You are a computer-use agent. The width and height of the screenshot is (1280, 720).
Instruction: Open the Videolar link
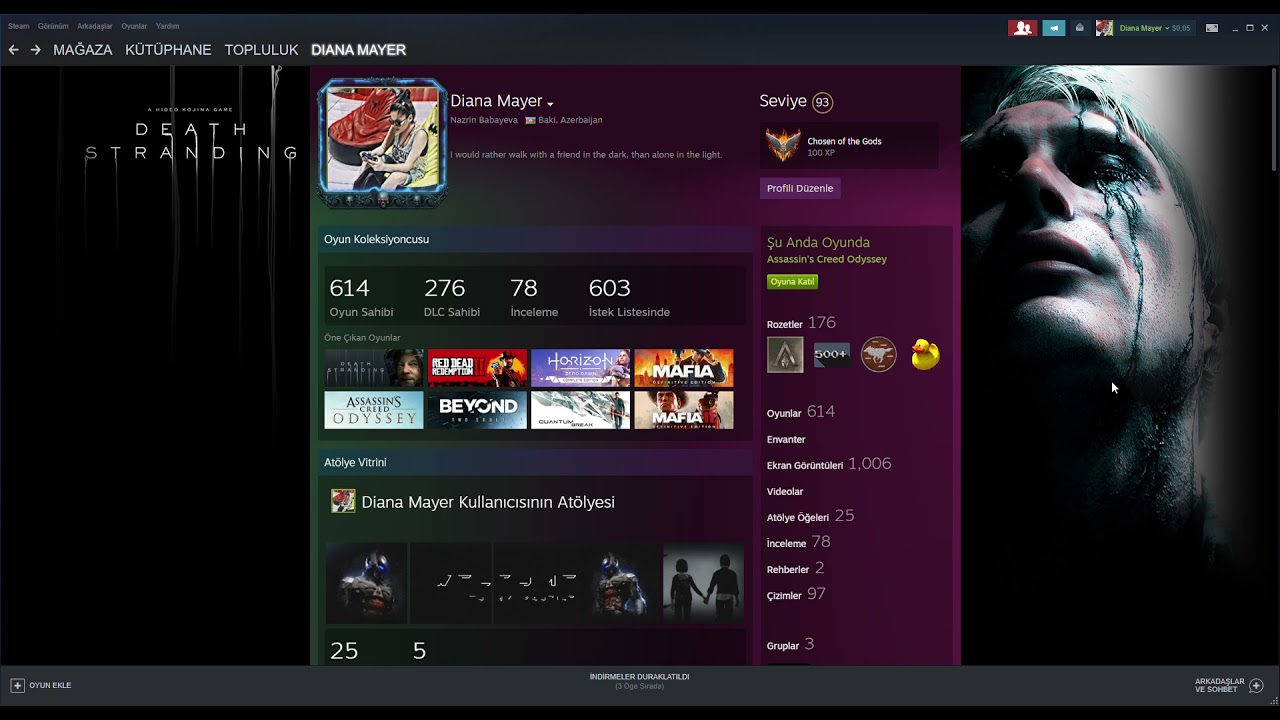point(785,491)
